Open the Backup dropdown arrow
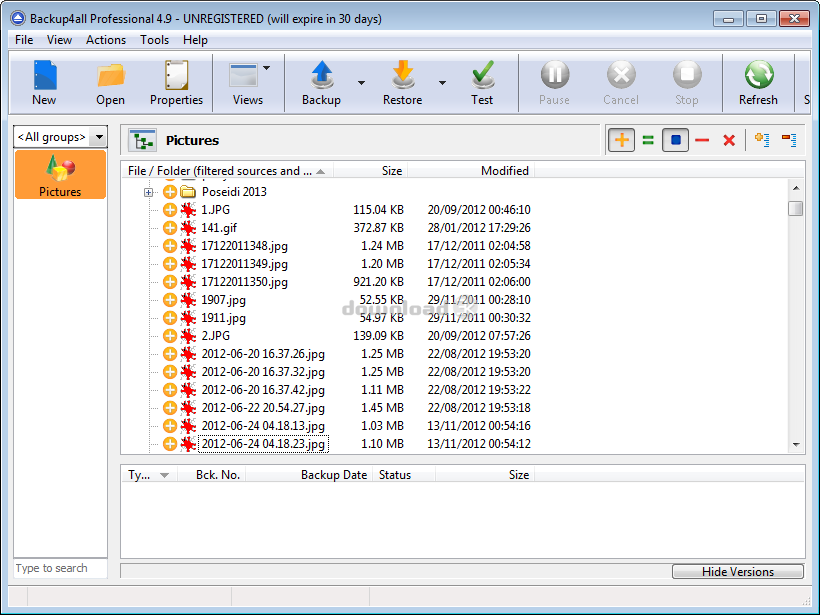 click(x=361, y=83)
